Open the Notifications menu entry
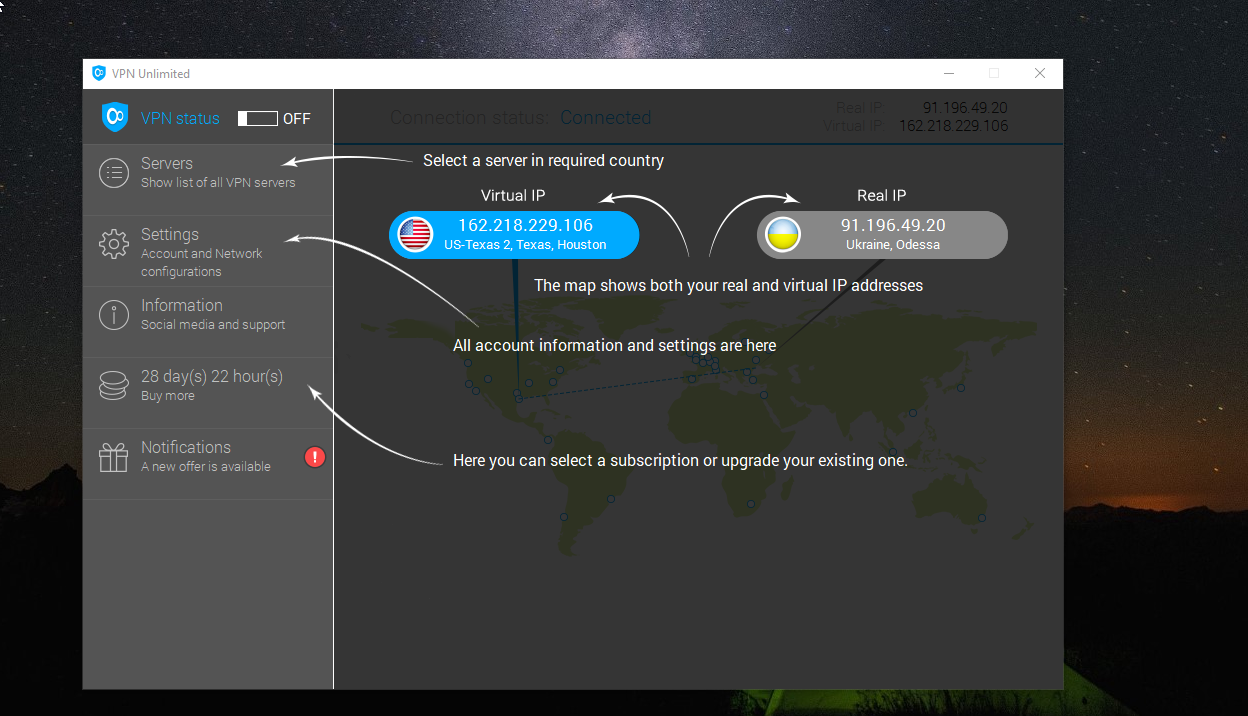The image size is (1248, 716). coord(208,464)
